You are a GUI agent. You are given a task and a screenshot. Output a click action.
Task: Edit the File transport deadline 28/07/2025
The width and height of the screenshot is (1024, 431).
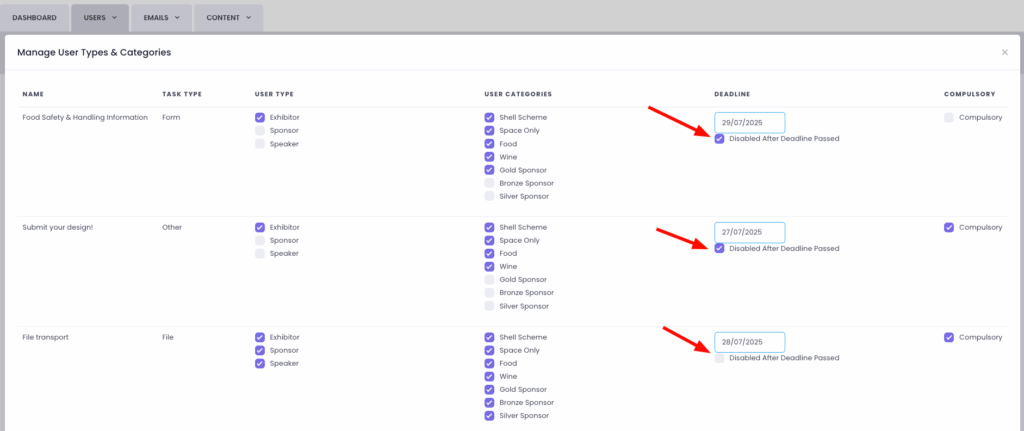coord(749,342)
